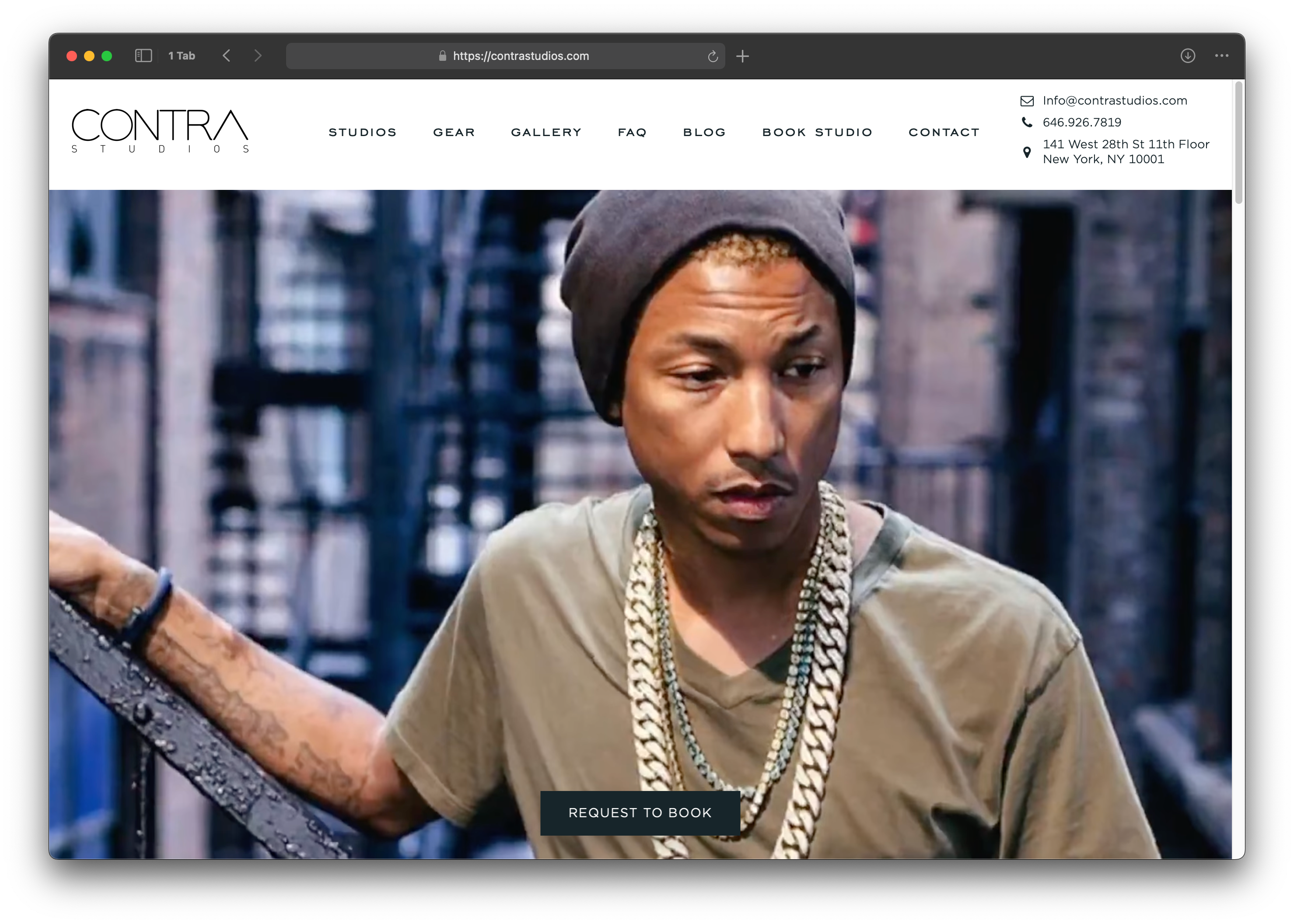Click the yellow minimize window button
Screen dimensions: 1294x924
point(89,56)
